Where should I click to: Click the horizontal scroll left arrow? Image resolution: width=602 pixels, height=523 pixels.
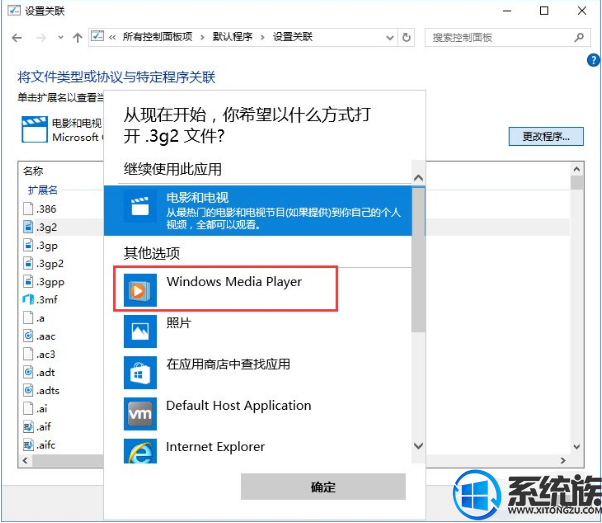coord(25,460)
